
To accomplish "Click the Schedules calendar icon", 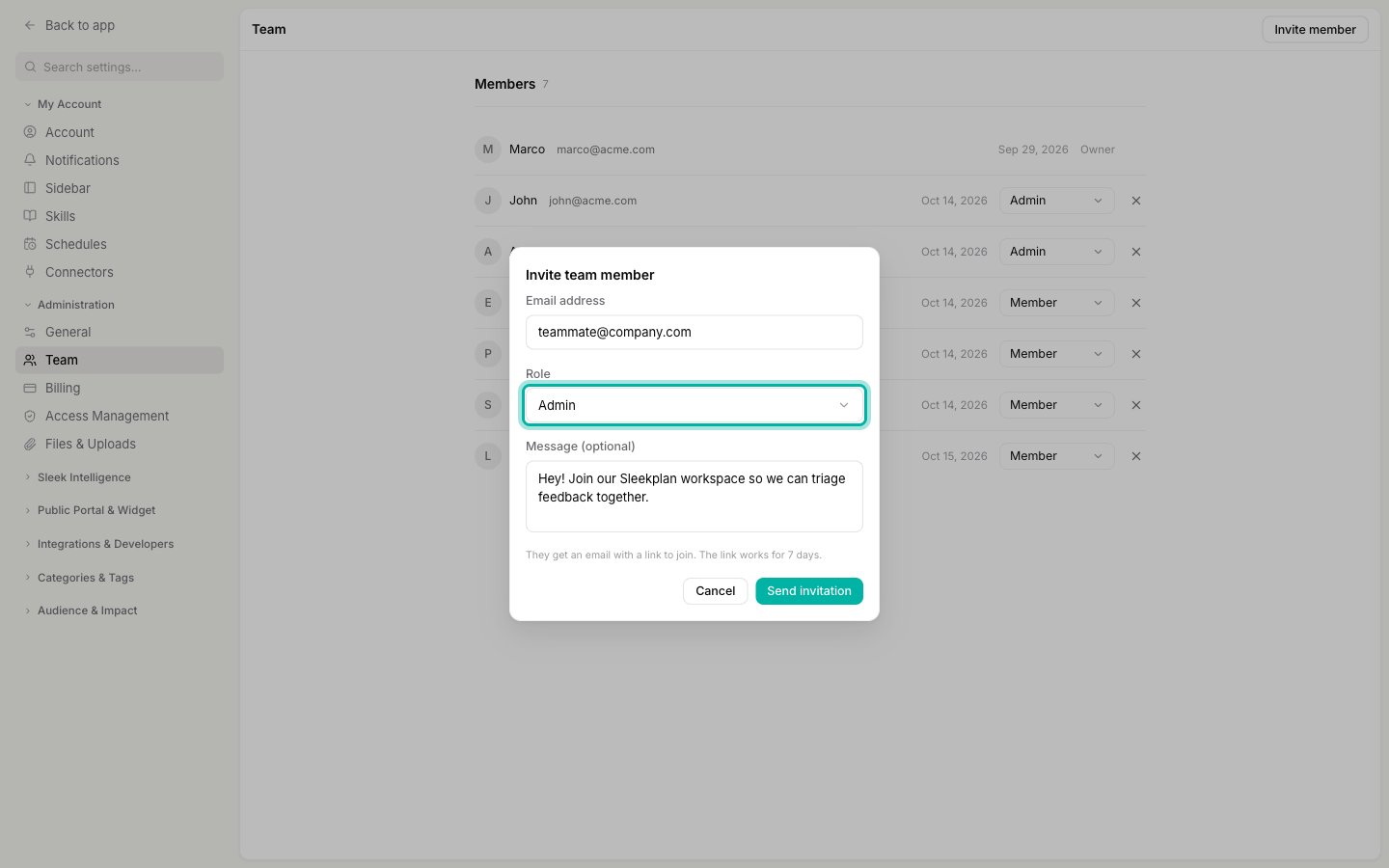I will coord(30,244).
